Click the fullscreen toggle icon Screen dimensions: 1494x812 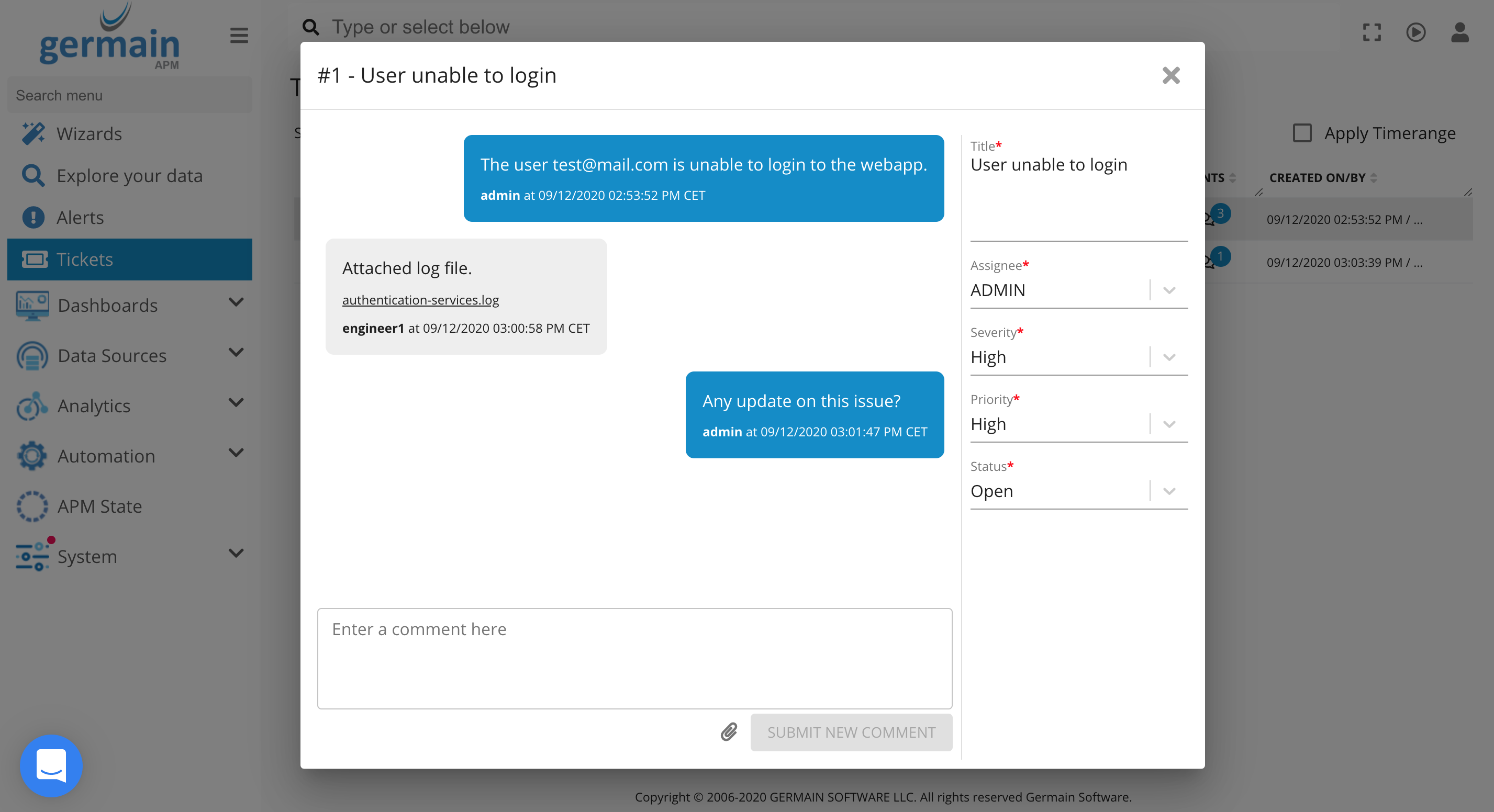tap(1372, 32)
